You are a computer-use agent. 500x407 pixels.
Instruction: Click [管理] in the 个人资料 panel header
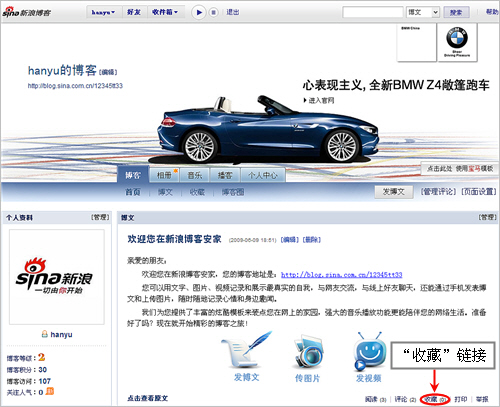pos(100,217)
